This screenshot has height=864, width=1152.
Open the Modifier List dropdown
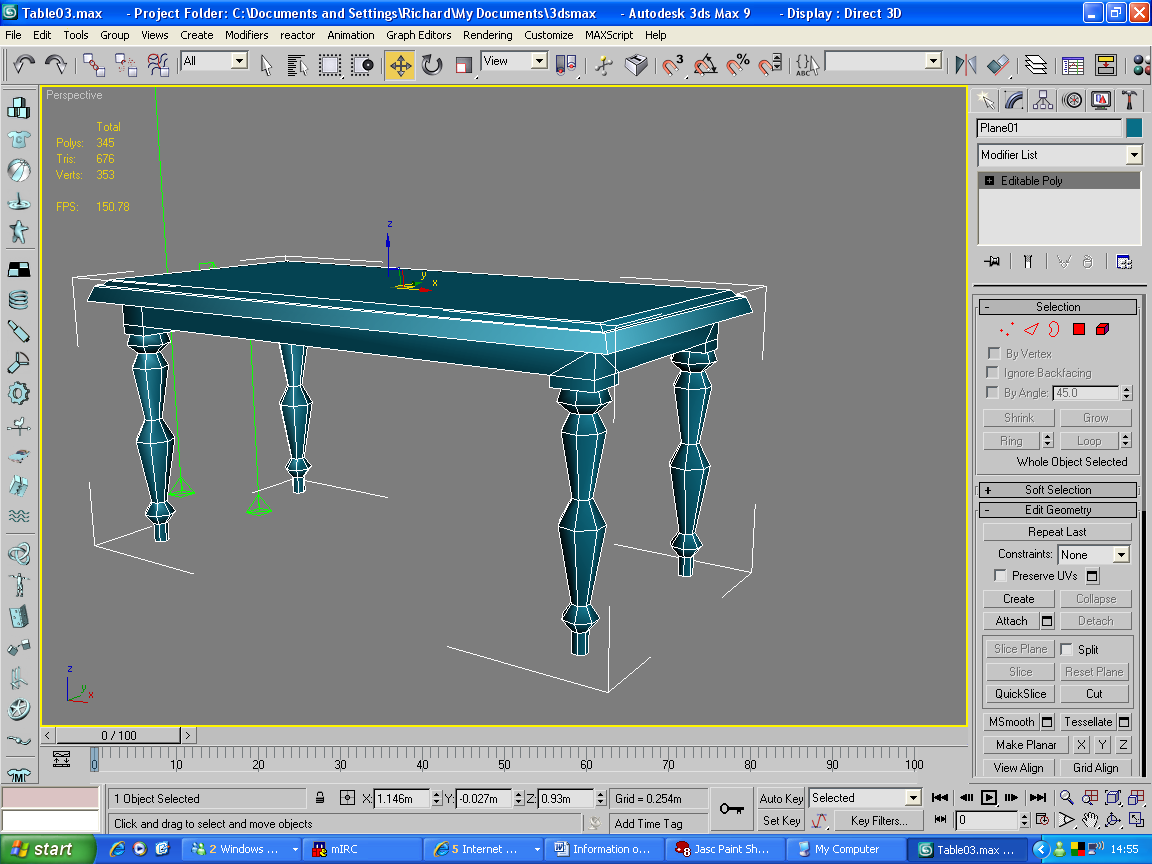point(1059,154)
